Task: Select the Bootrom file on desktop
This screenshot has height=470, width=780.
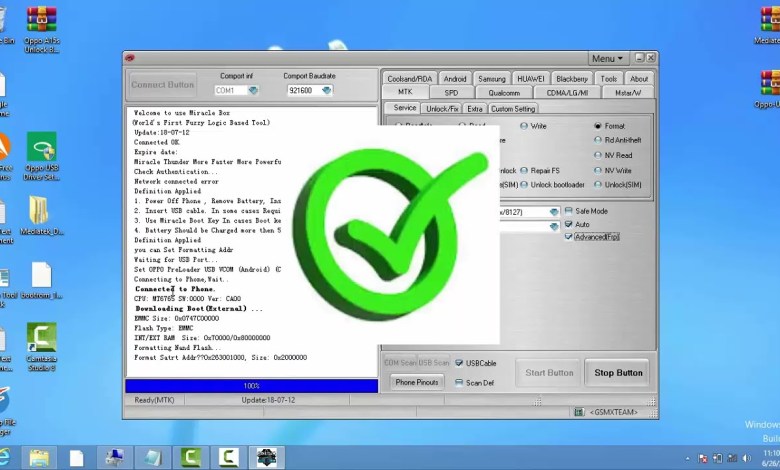Action: pos(42,281)
